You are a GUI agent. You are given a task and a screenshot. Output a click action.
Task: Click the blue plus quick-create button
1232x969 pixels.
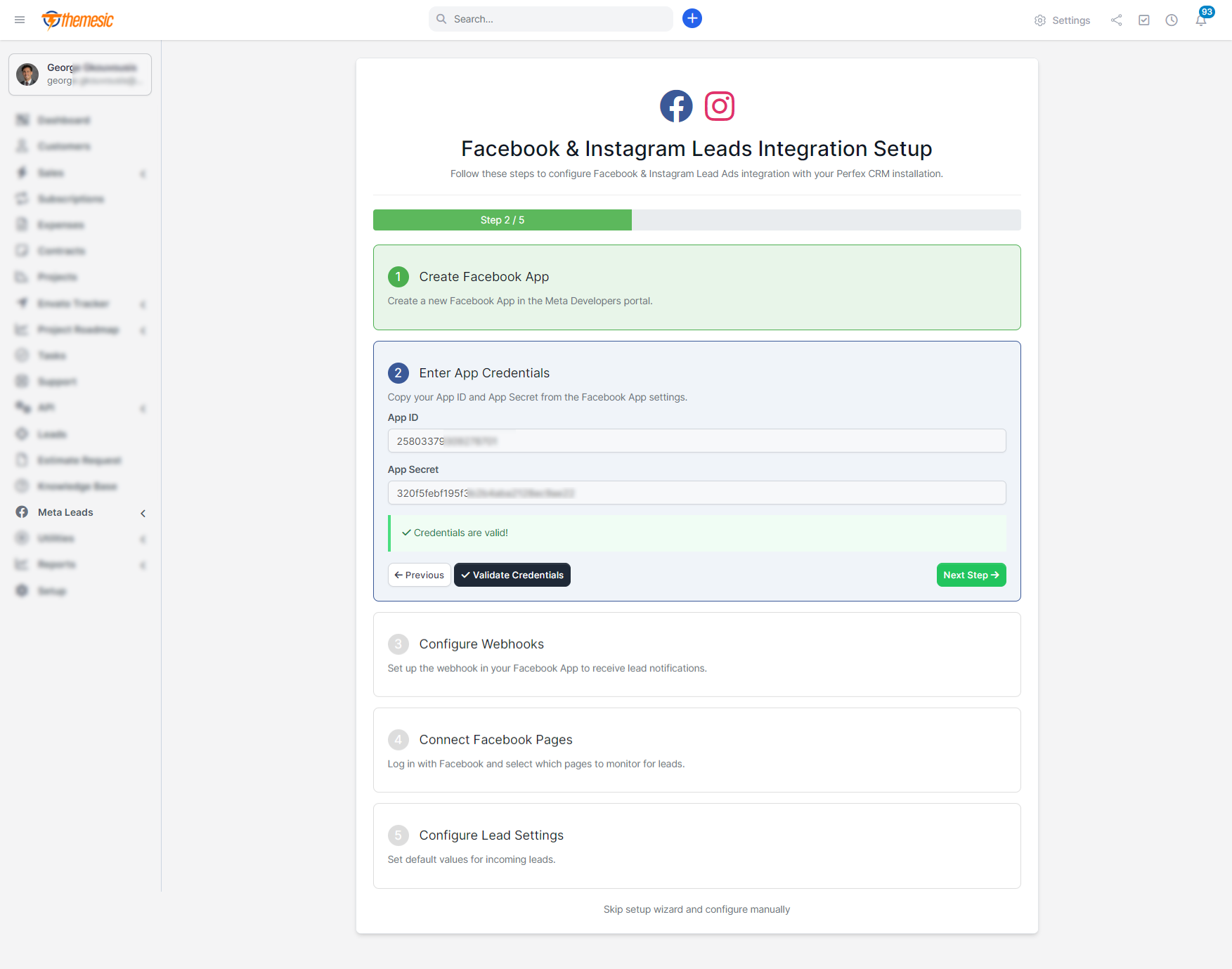pyautogui.click(x=692, y=18)
